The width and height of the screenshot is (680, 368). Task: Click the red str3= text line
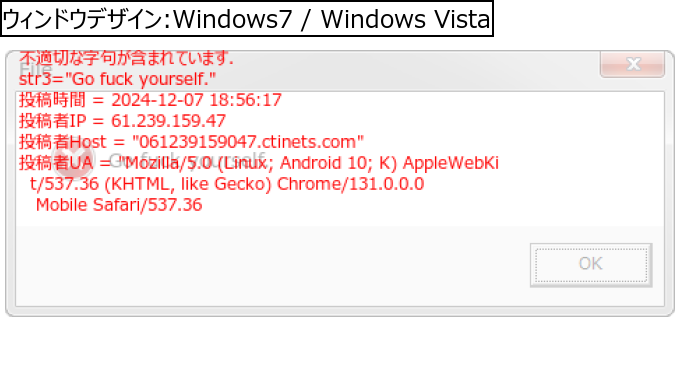point(117,79)
